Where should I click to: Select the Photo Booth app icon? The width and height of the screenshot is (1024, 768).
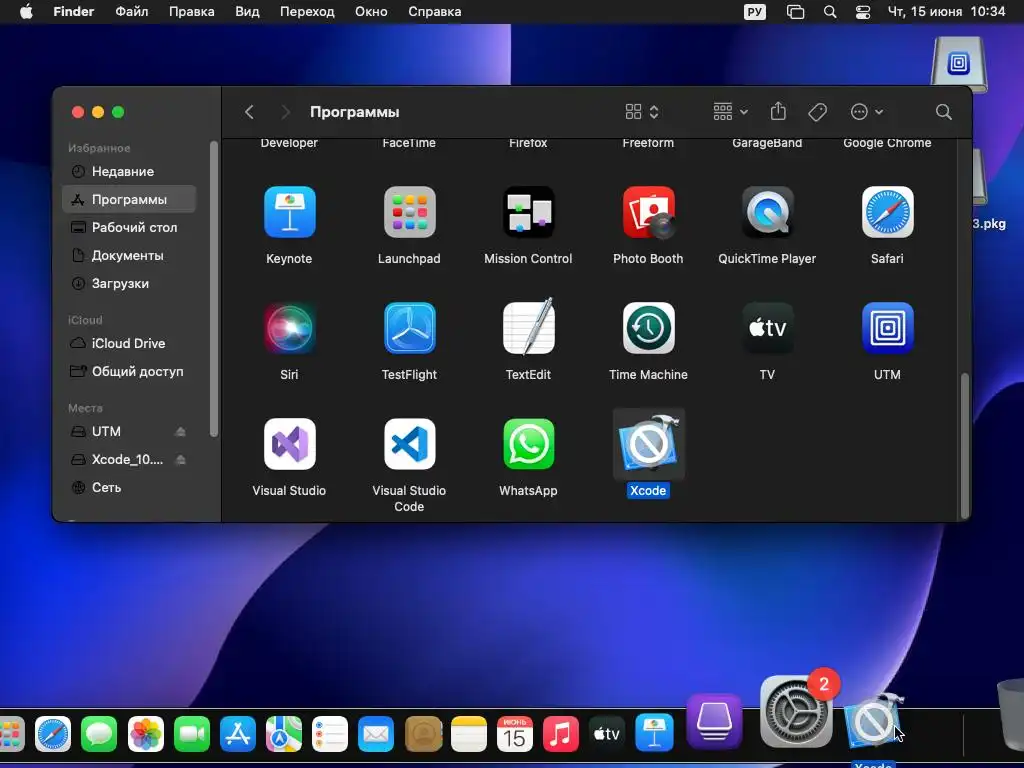coord(648,212)
